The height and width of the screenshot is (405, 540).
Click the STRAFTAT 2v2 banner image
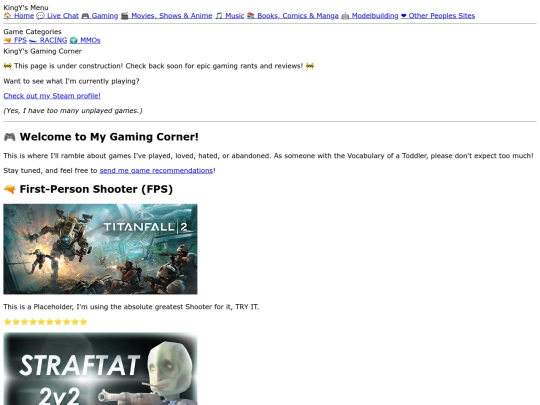[x=100, y=369]
